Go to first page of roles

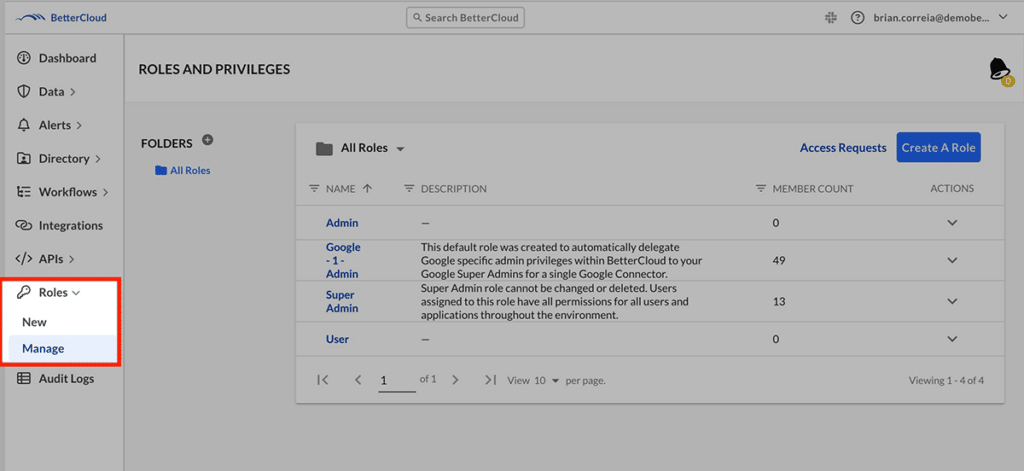point(322,380)
